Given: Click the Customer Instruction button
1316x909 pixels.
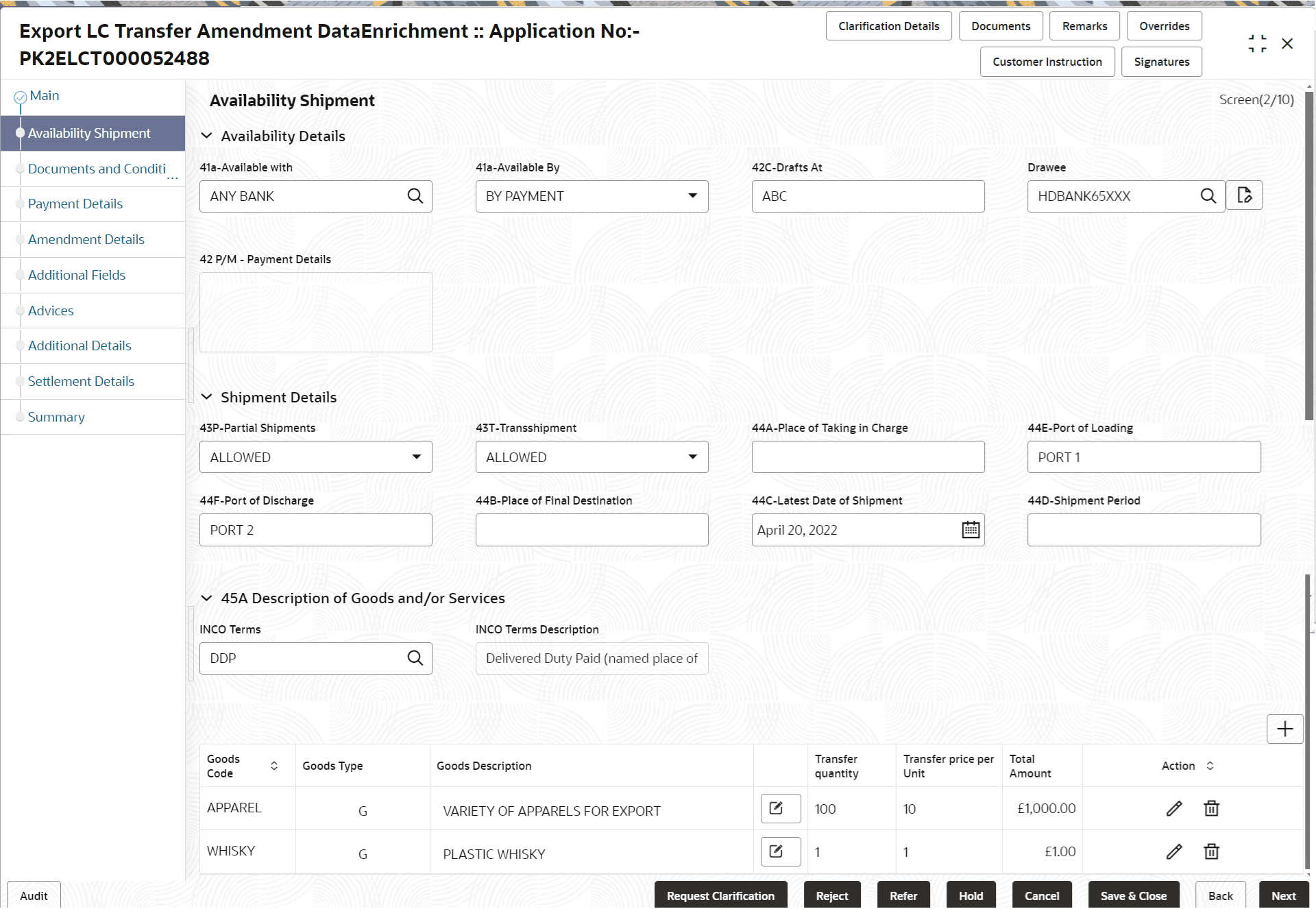Looking at the screenshot, I should [1047, 61].
